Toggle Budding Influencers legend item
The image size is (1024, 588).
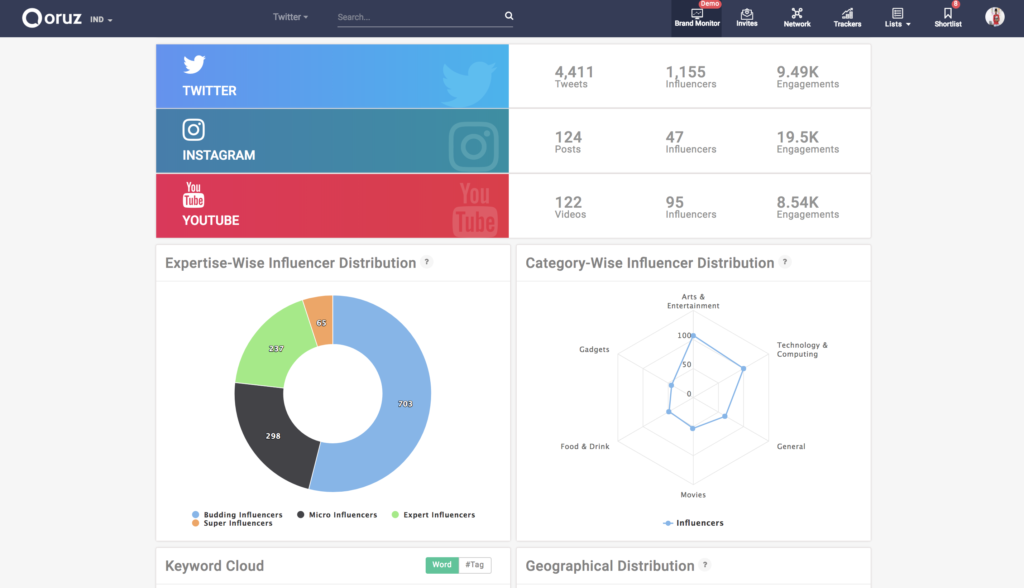[237, 515]
